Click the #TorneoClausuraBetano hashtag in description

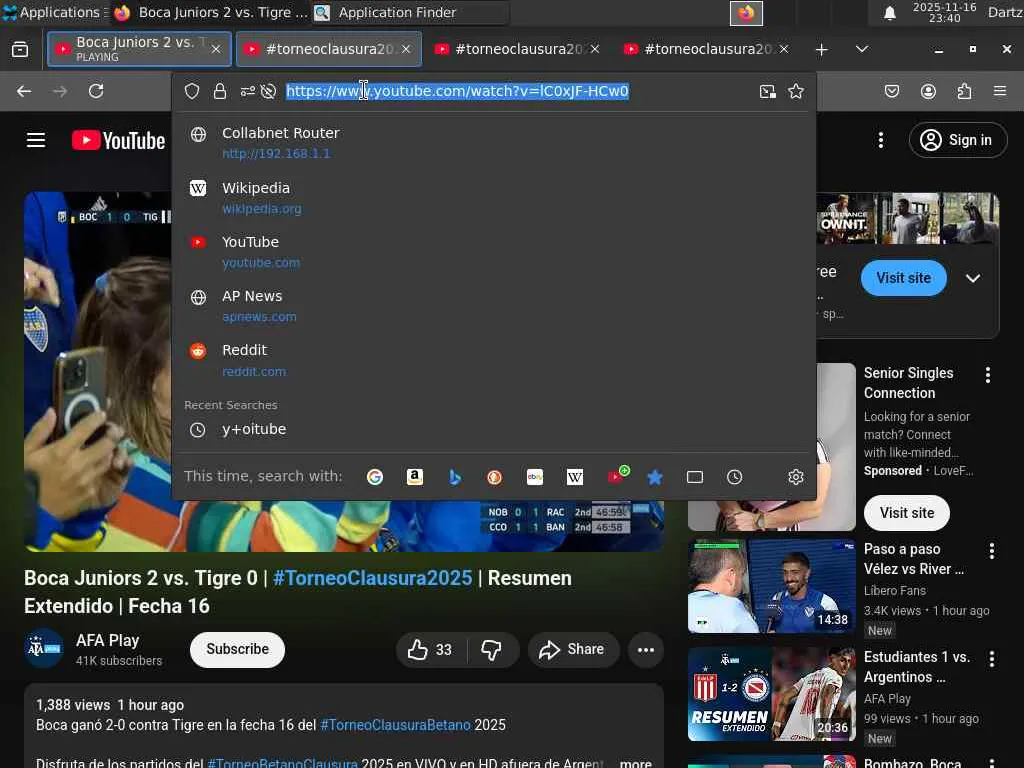[395, 726]
